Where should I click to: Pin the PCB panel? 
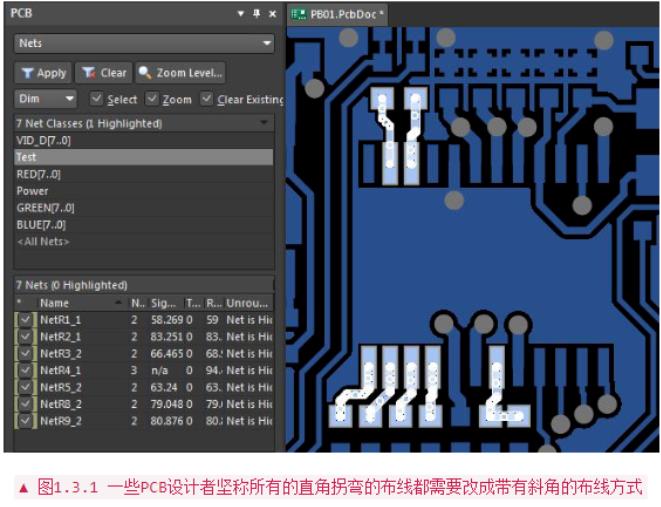[x=257, y=14]
